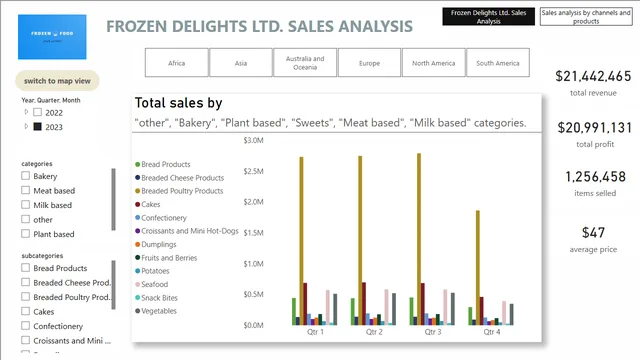This screenshot has height=360, width=640.
Task: Open Sales analysis by channels and products page
Action: pyautogui.click(x=586, y=17)
